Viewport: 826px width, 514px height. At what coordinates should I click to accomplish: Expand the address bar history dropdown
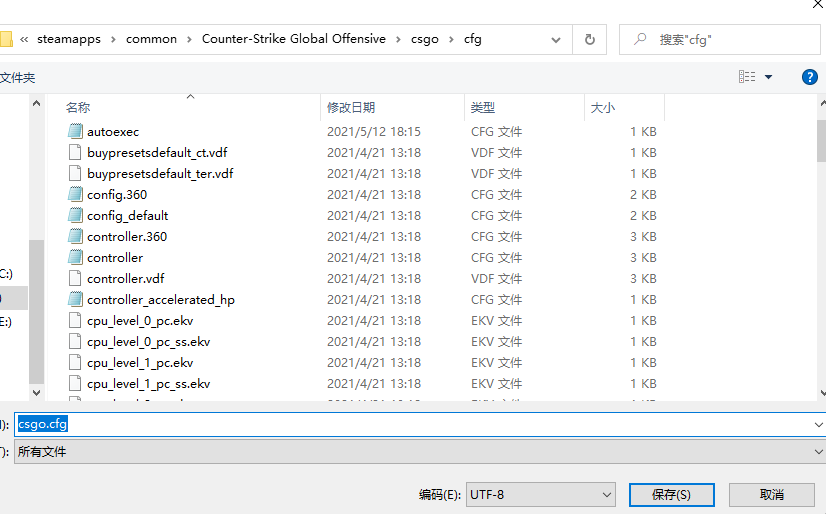(556, 40)
